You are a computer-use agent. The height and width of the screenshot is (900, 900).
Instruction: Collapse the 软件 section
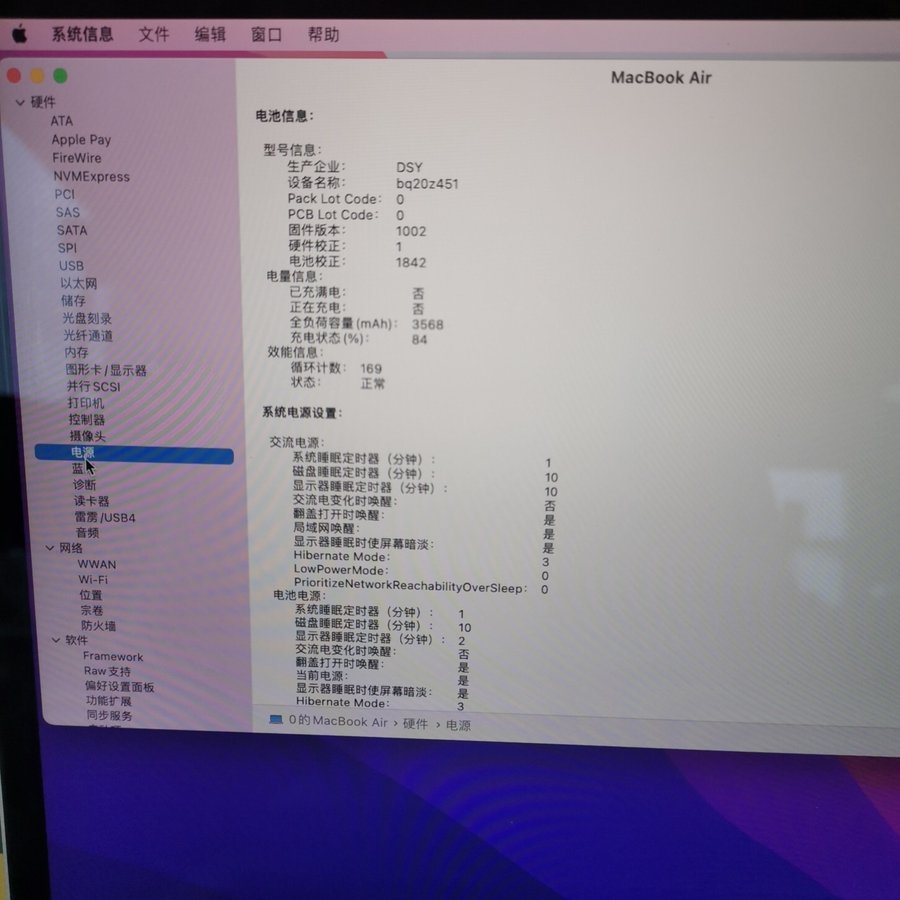(56, 640)
